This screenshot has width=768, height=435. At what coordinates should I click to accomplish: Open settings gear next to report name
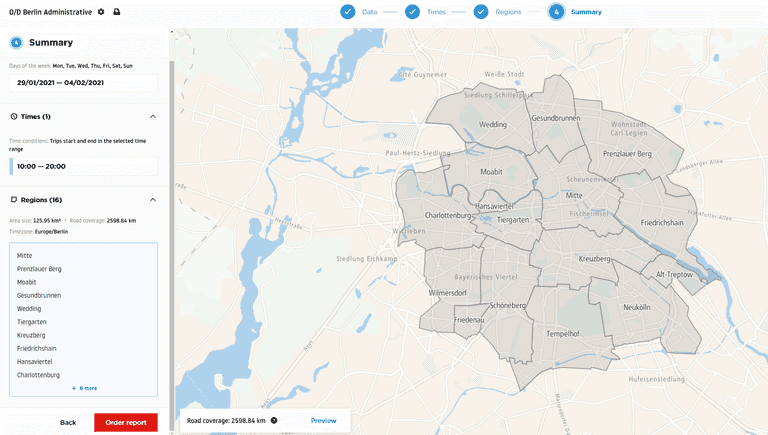[101, 12]
